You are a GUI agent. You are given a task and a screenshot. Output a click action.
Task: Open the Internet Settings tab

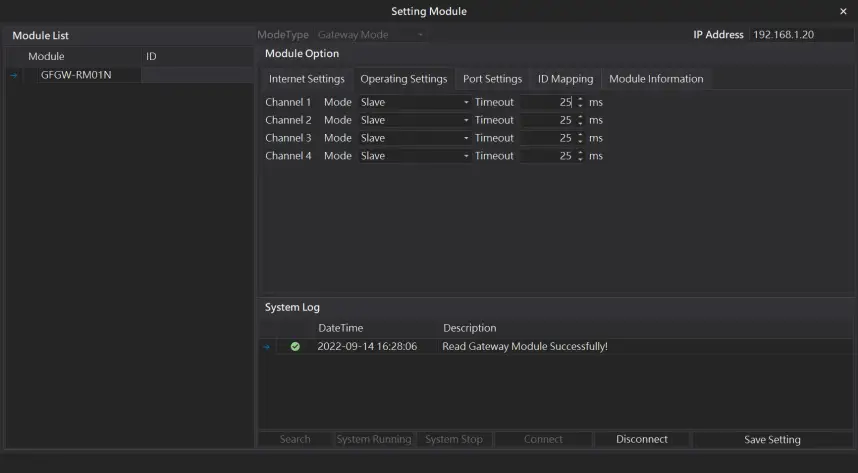(306, 79)
